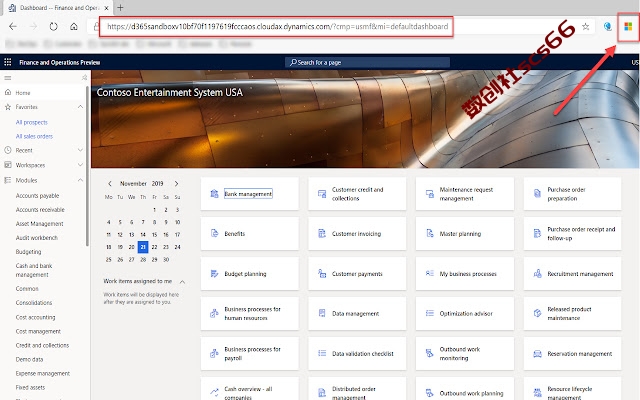Expand the Recent section
The image size is (640, 400).
pyautogui.click(x=80, y=150)
